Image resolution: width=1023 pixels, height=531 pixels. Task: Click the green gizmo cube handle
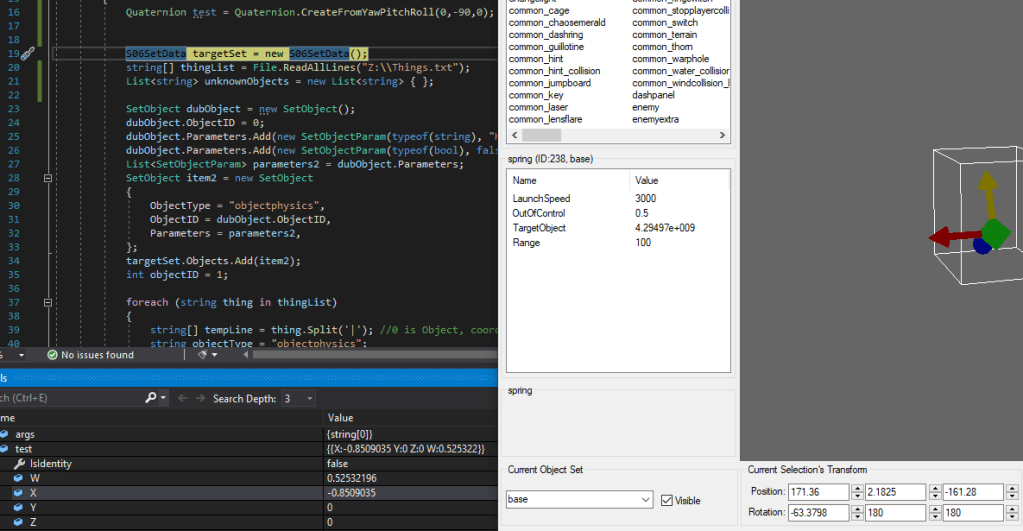click(996, 234)
